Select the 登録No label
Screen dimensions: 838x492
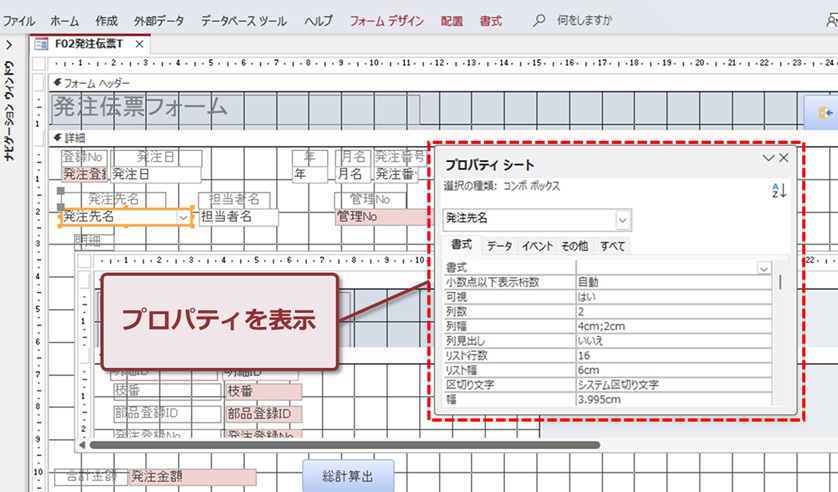coord(84,157)
